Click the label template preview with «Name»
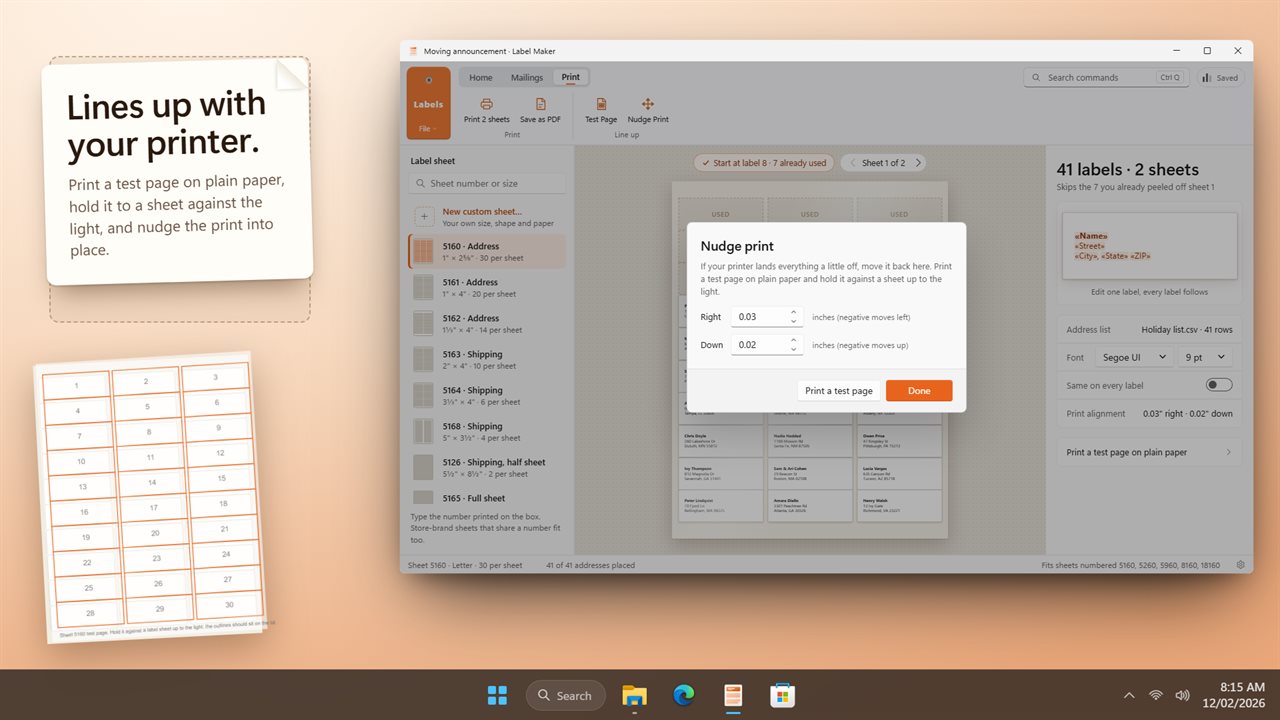 1150,246
